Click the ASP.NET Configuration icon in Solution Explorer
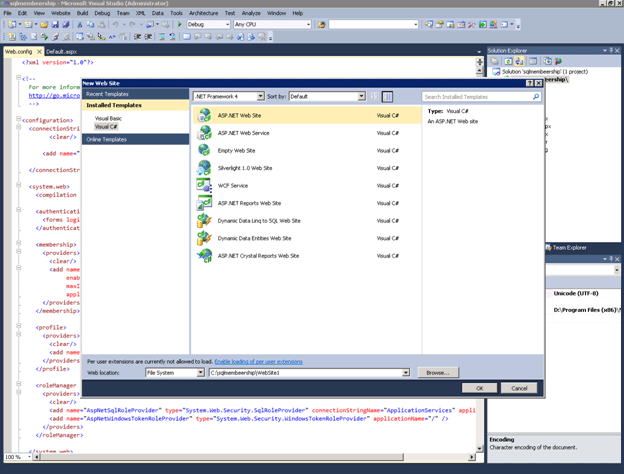 558,61
